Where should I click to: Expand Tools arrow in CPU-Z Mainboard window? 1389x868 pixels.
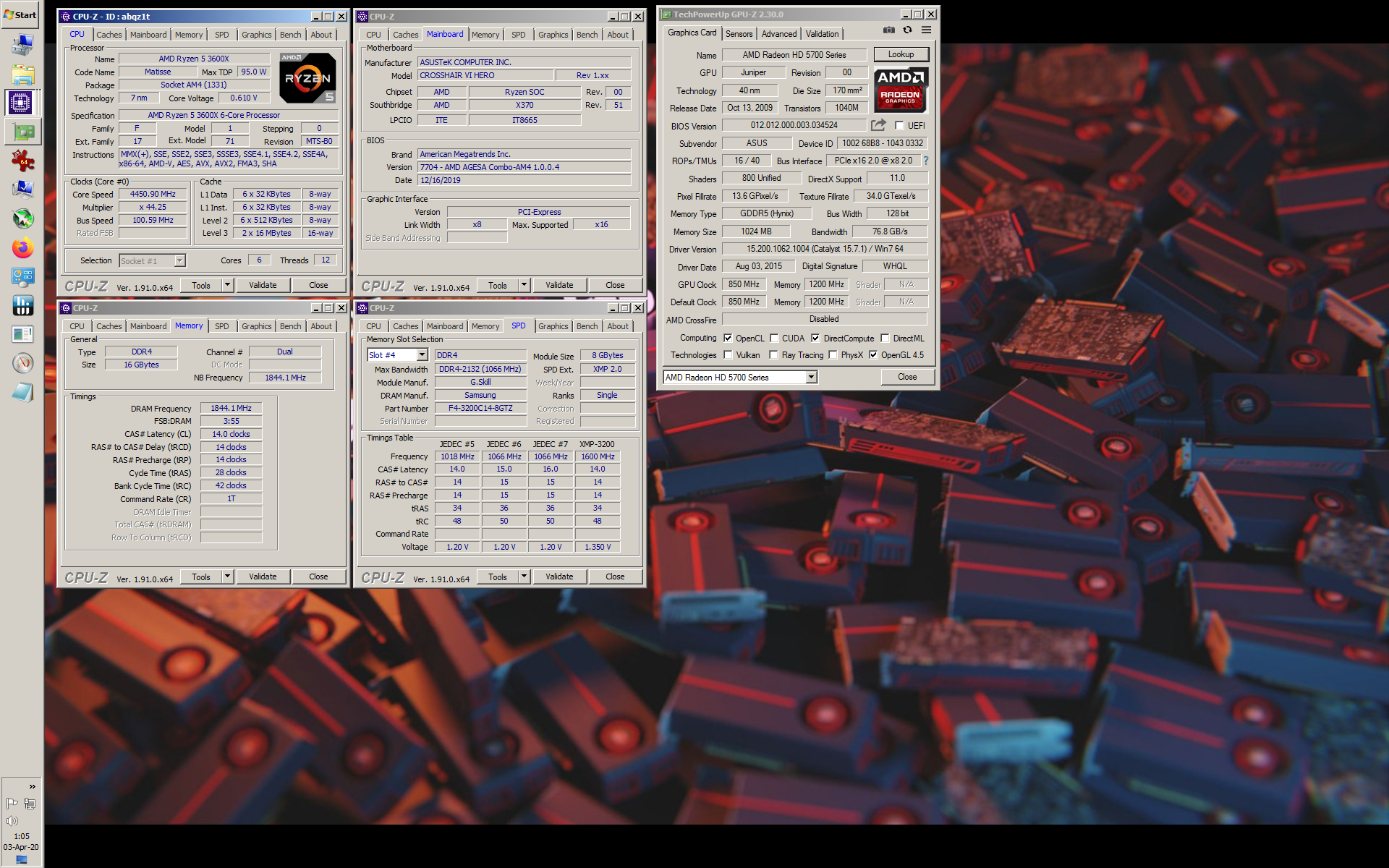click(x=524, y=285)
